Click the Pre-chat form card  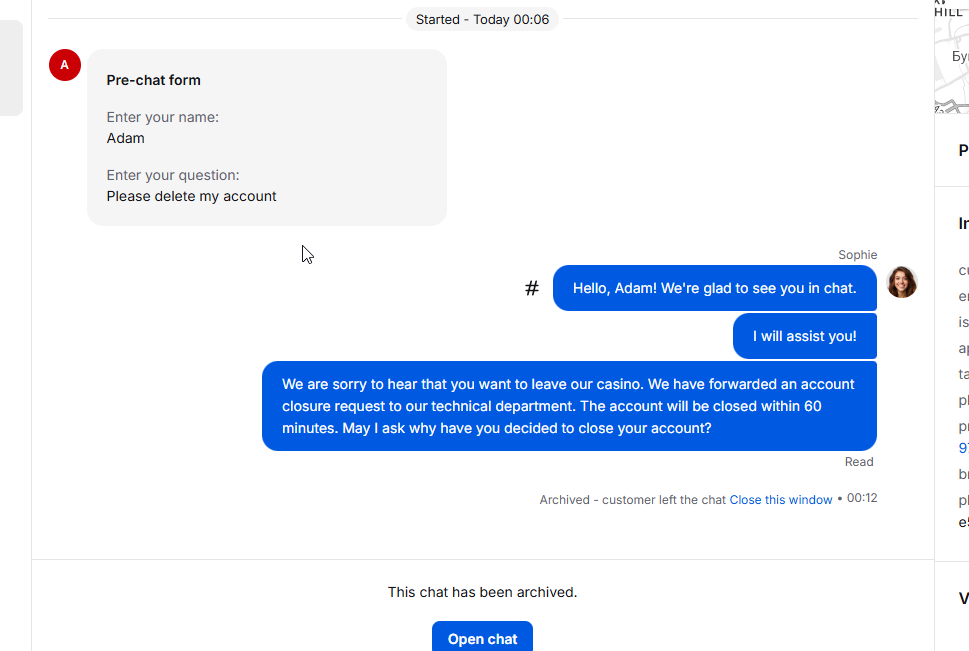(x=267, y=138)
